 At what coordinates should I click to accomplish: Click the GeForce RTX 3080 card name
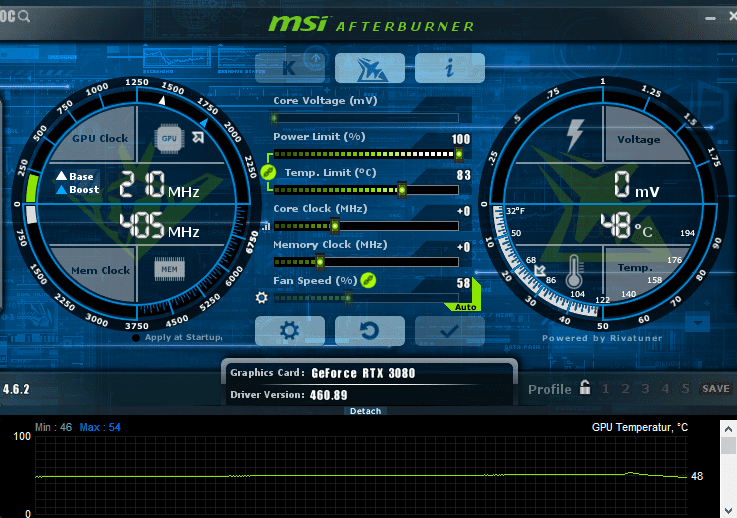pyautogui.click(x=363, y=373)
